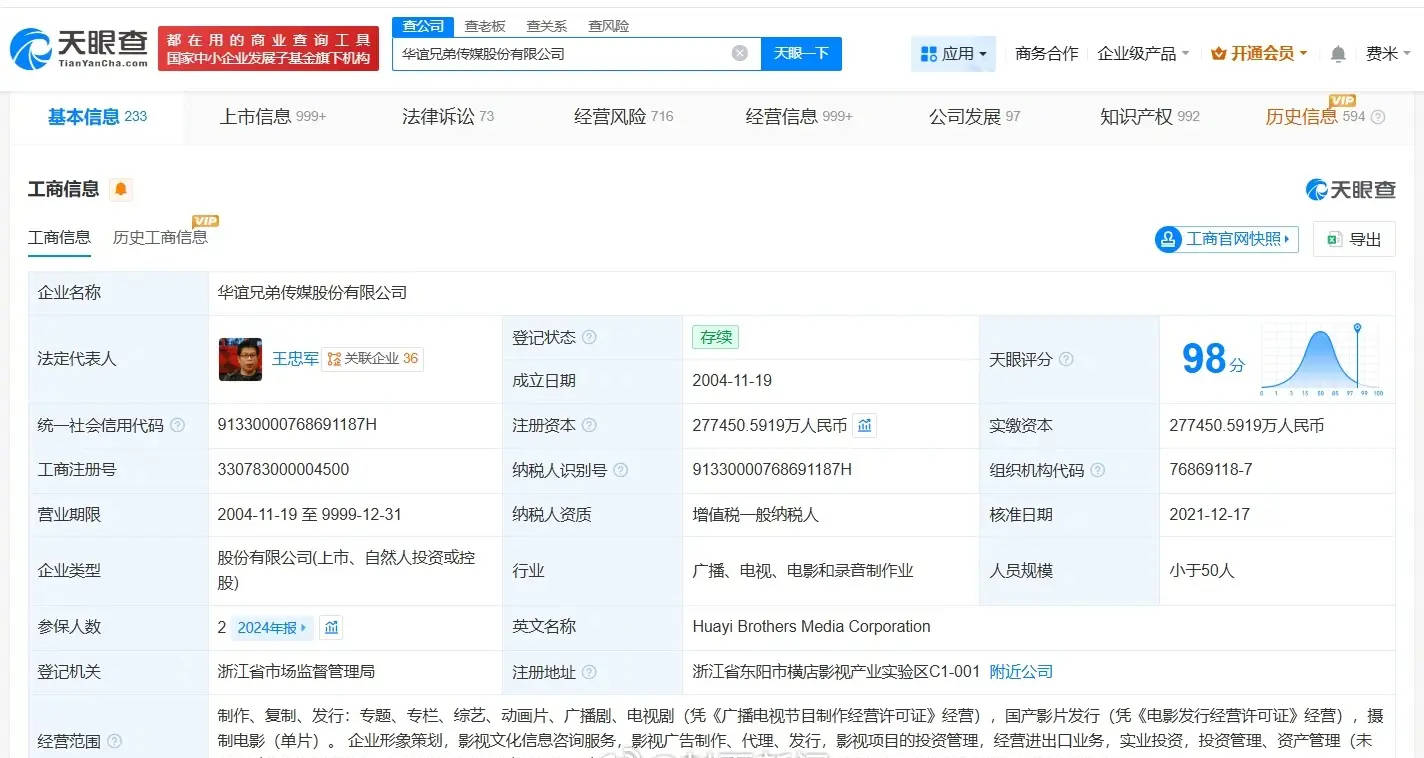Open the 应用 dropdown menu
1424x758 pixels.
pos(953,54)
